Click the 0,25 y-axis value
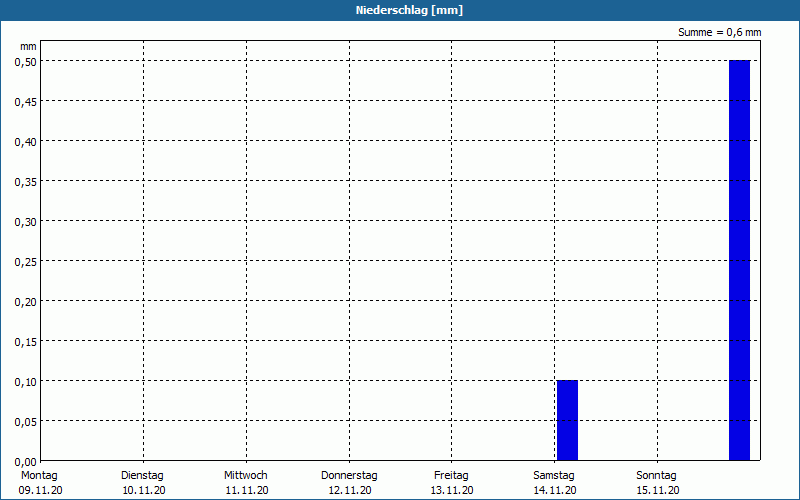800x500 pixels. (x=26, y=262)
